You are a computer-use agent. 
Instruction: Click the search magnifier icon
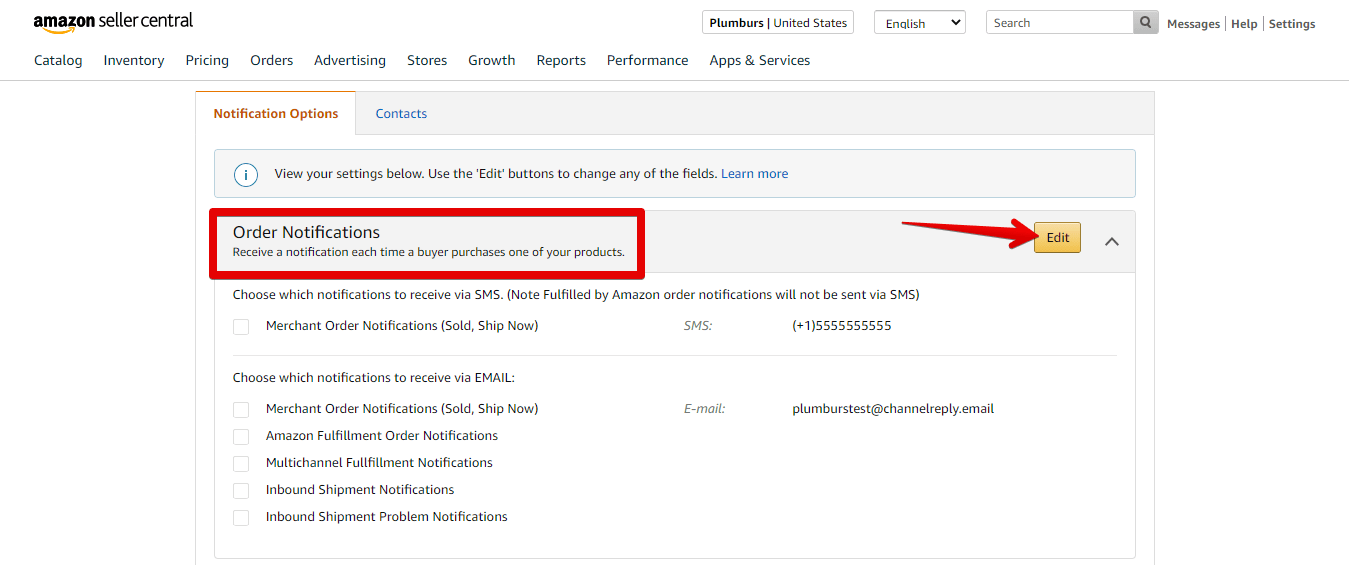point(1146,23)
